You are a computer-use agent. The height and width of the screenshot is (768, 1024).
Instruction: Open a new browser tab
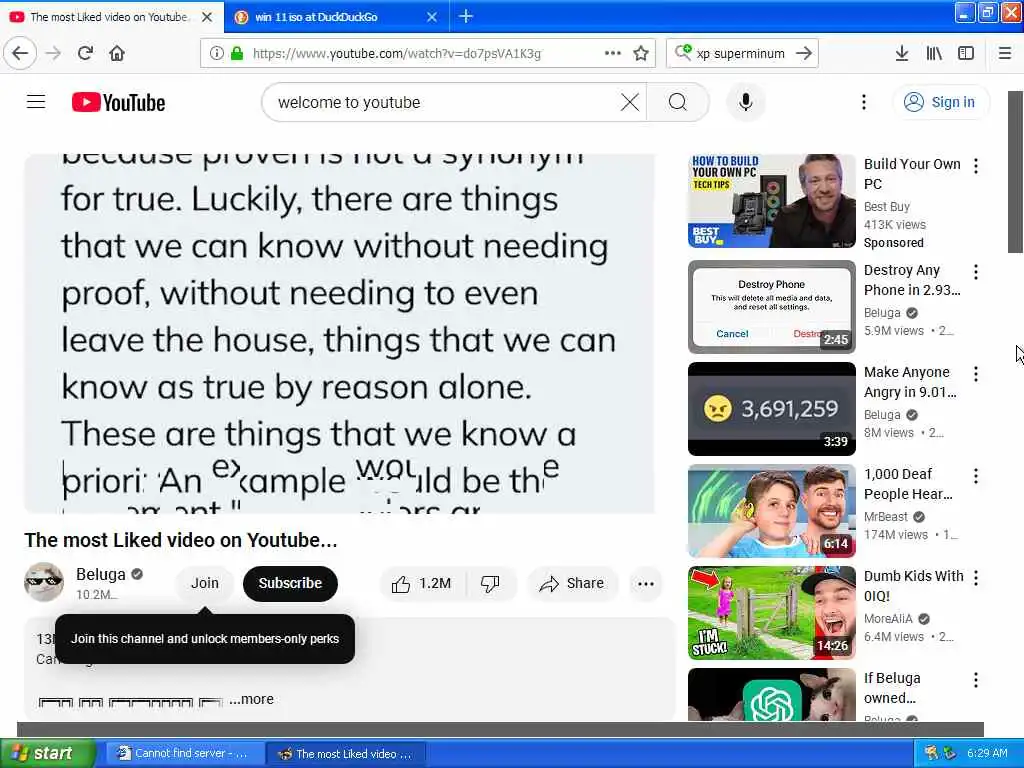(x=466, y=16)
